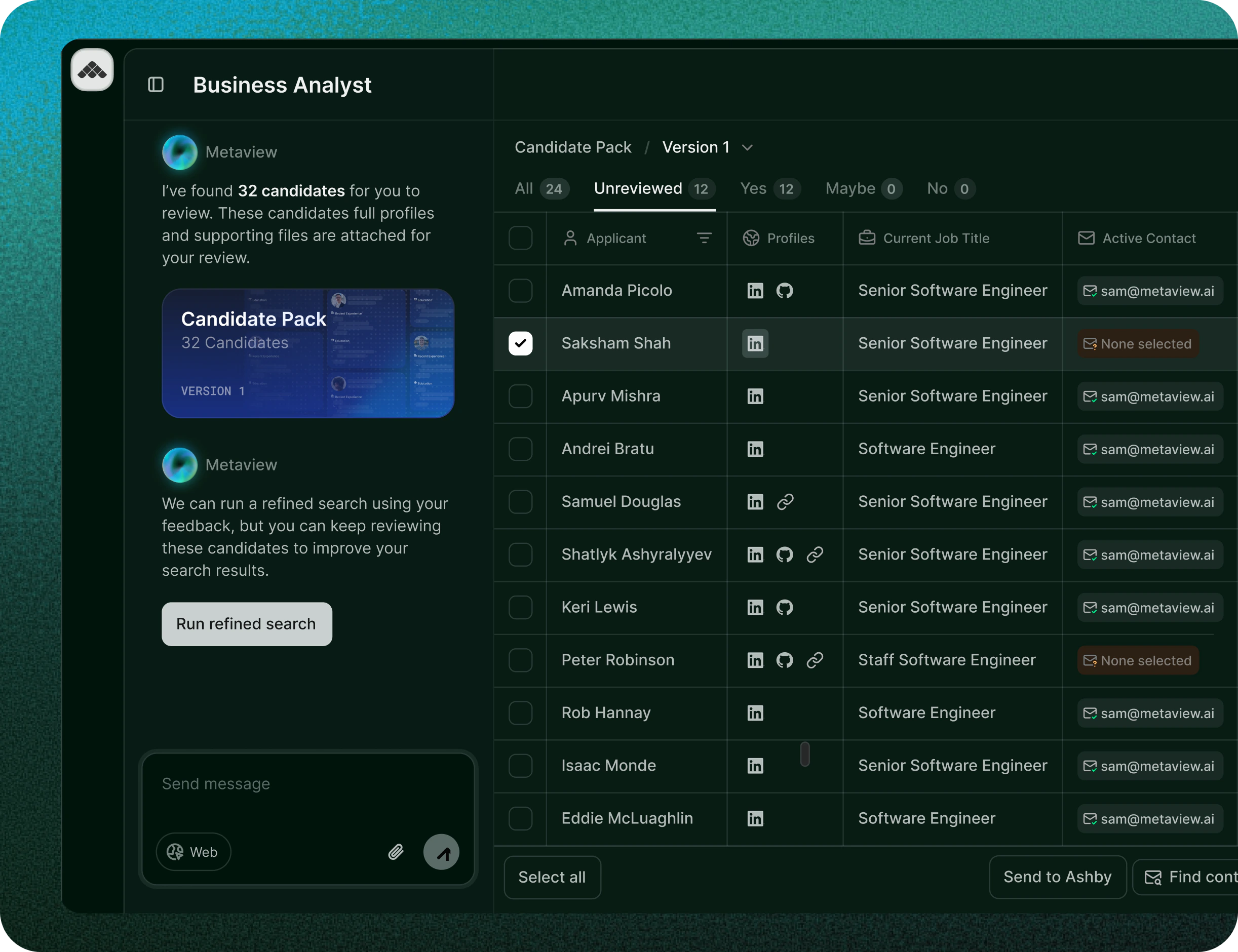Check Andrei Bratu's row checkbox
The width and height of the screenshot is (1238, 952).
[x=520, y=449]
